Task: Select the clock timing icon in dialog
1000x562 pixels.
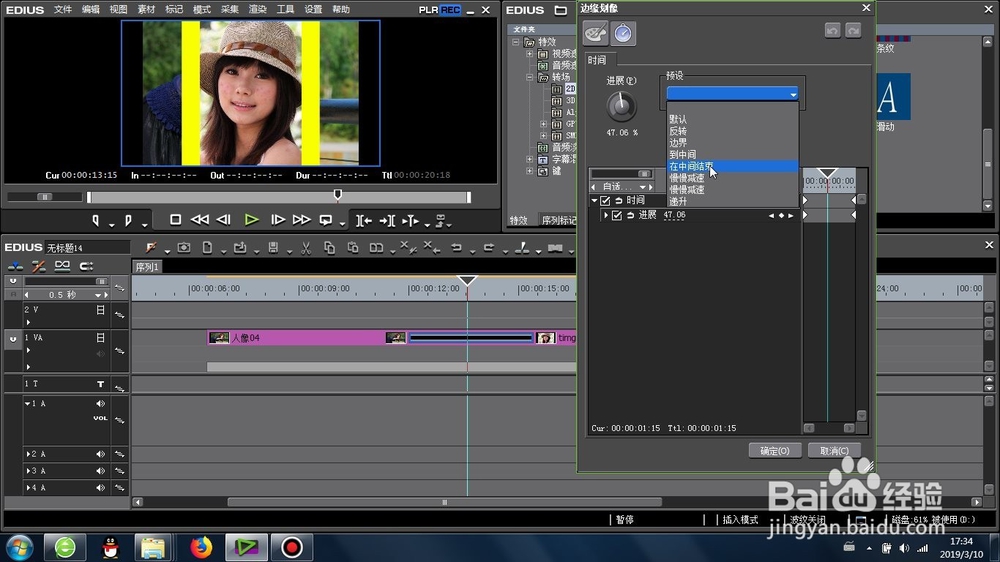Action: click(x=623, y=33)
